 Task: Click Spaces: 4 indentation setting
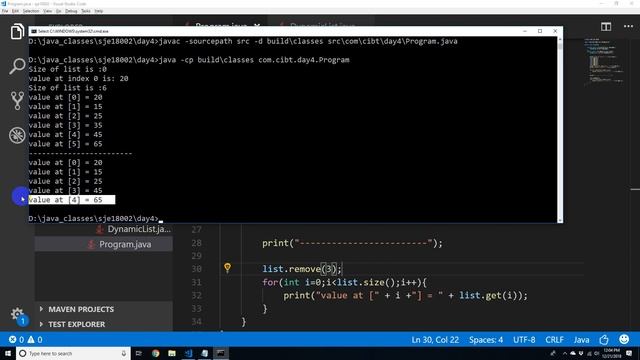tap(486, 340)
